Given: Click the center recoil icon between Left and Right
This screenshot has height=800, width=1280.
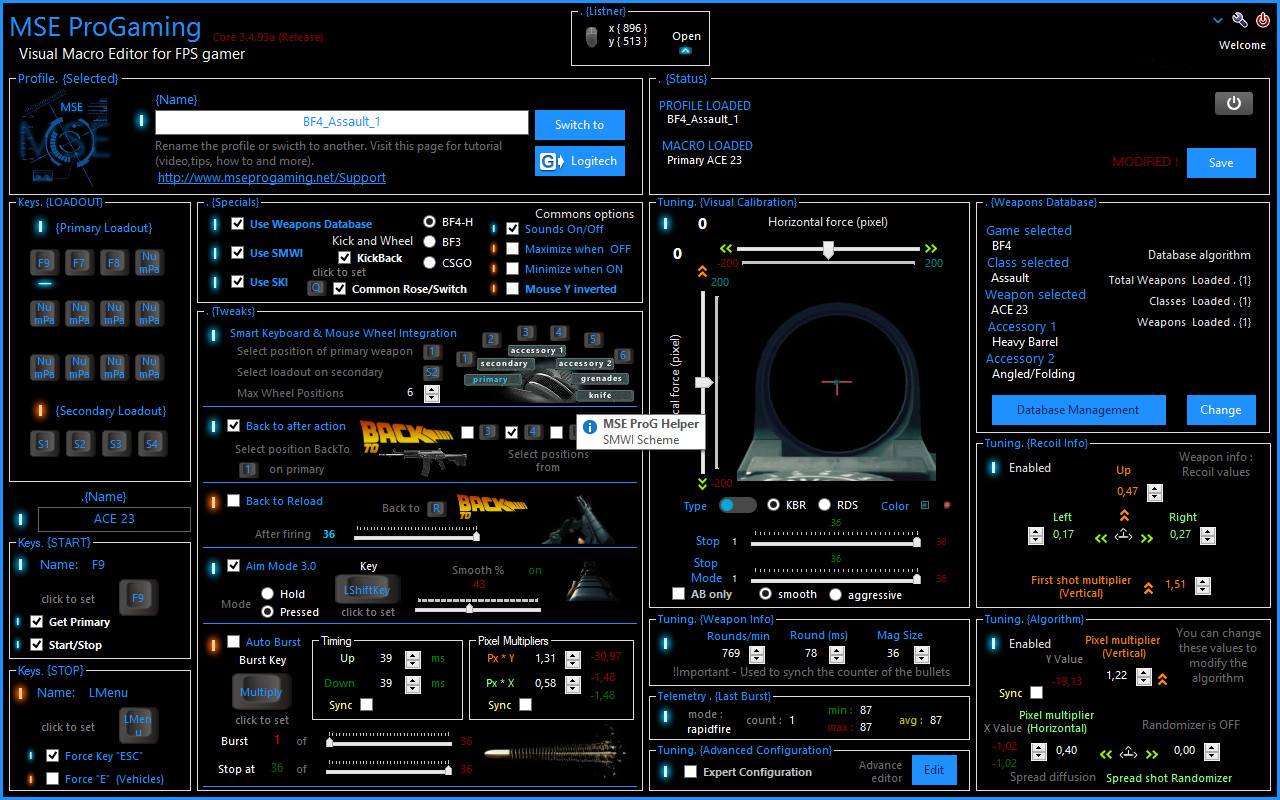Looking at the screenshot, I should pyautogui.click(x=1123, y=536).
